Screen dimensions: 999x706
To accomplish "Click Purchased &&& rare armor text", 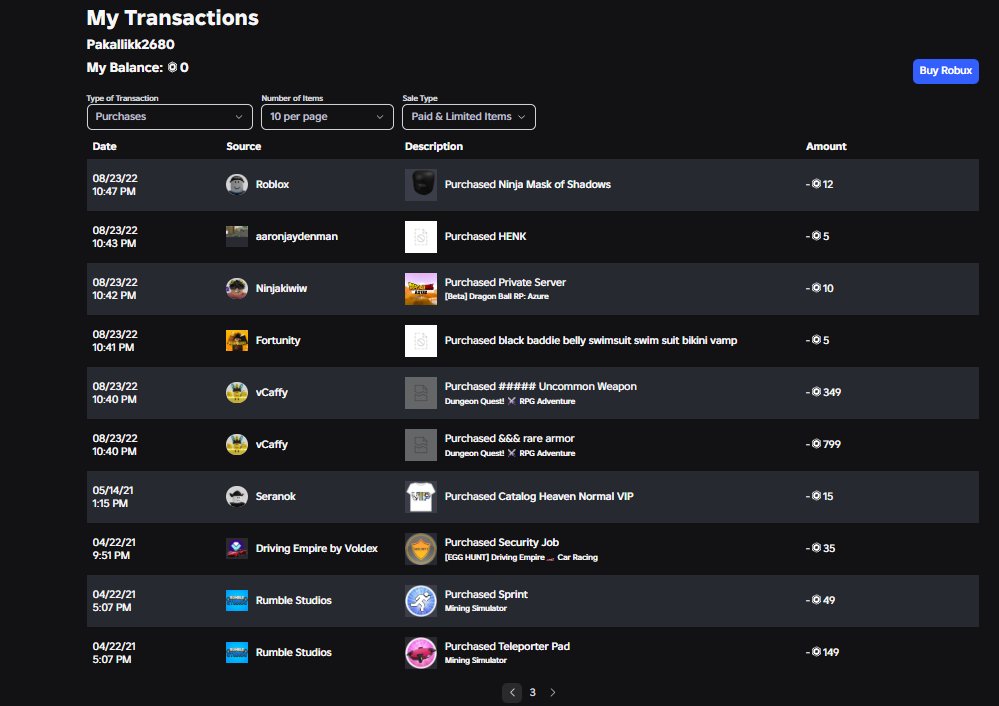I will point(510,438).
